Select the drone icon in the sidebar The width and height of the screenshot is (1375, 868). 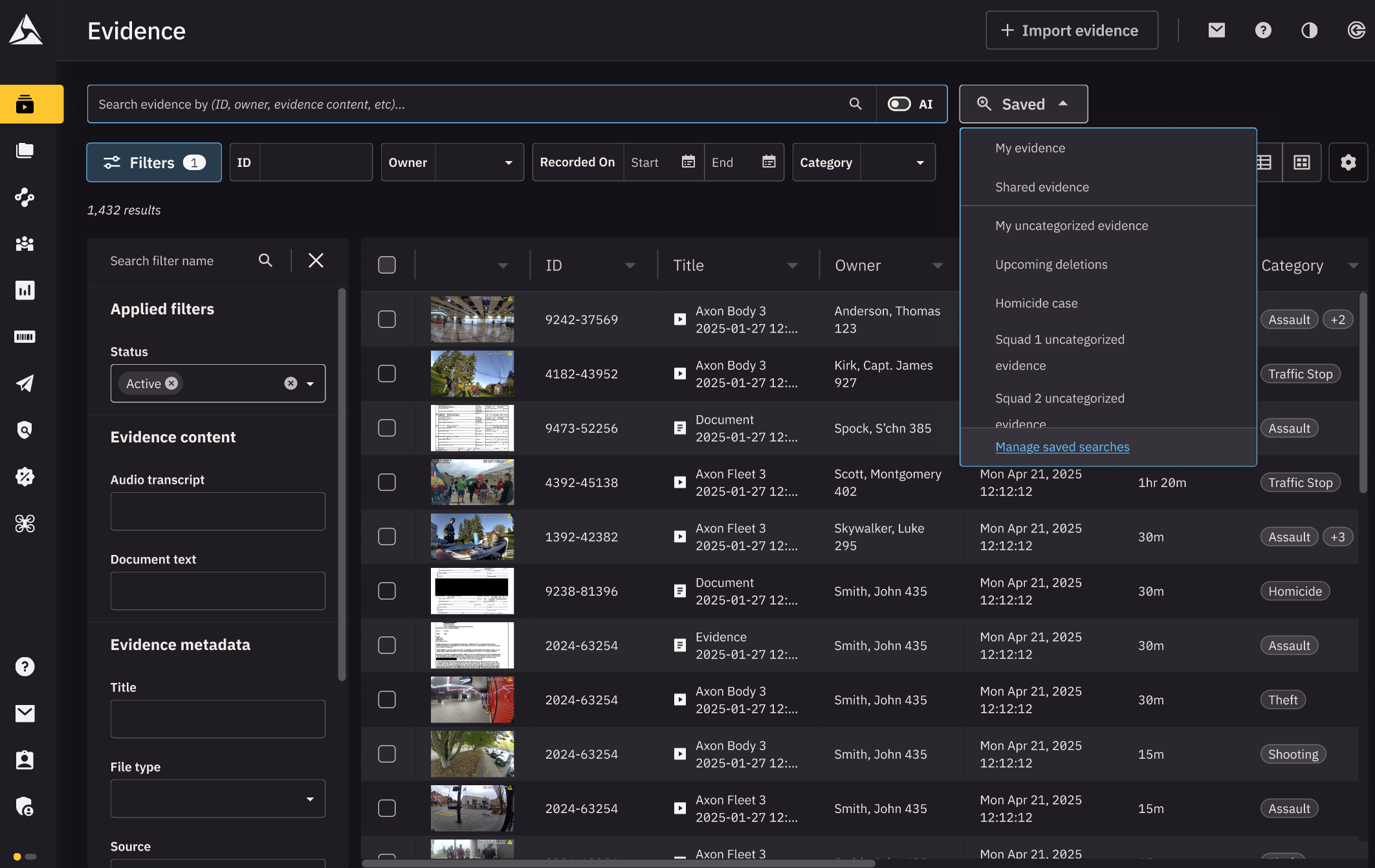tap(25, 523)
